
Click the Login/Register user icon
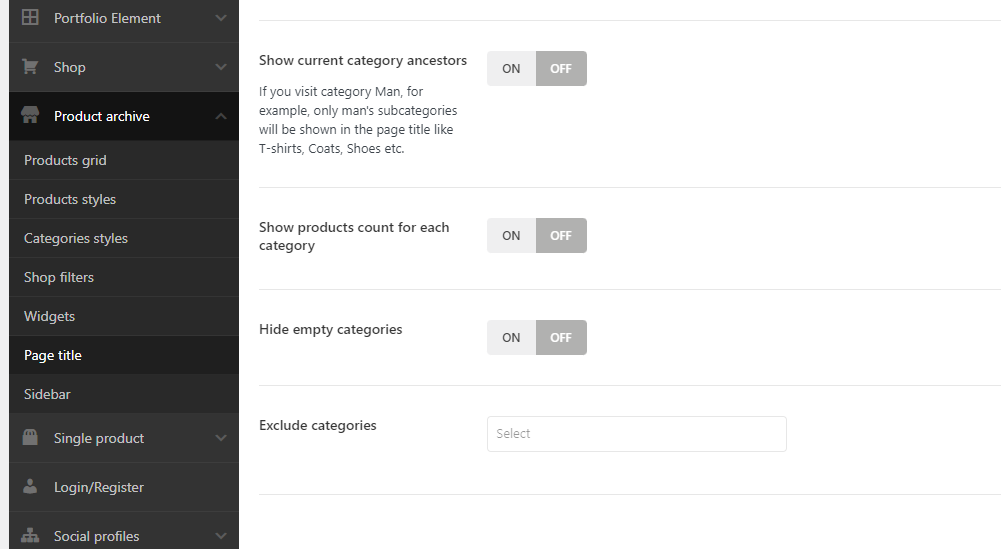(x=30, y=487)
